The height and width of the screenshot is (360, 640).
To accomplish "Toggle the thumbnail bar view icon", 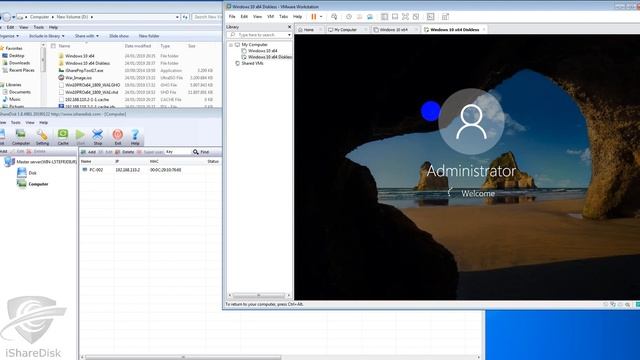I will [x=395, y=17].
